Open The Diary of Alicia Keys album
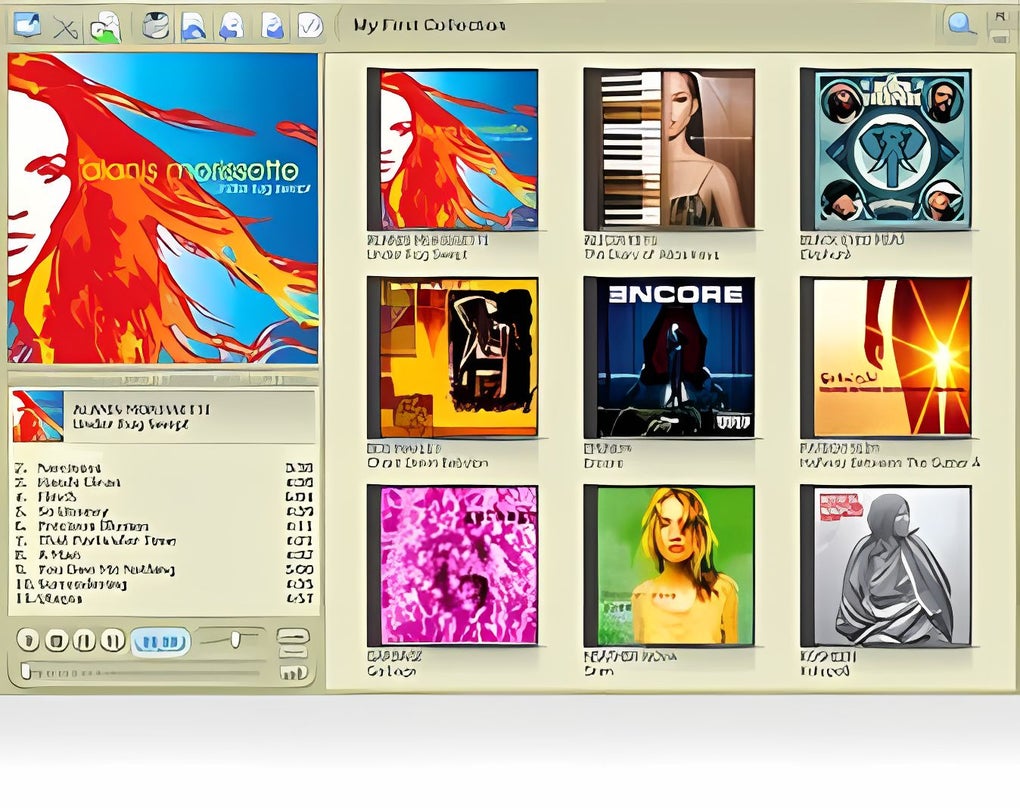Screen dimensions: 1020x808 click(672, 145)
